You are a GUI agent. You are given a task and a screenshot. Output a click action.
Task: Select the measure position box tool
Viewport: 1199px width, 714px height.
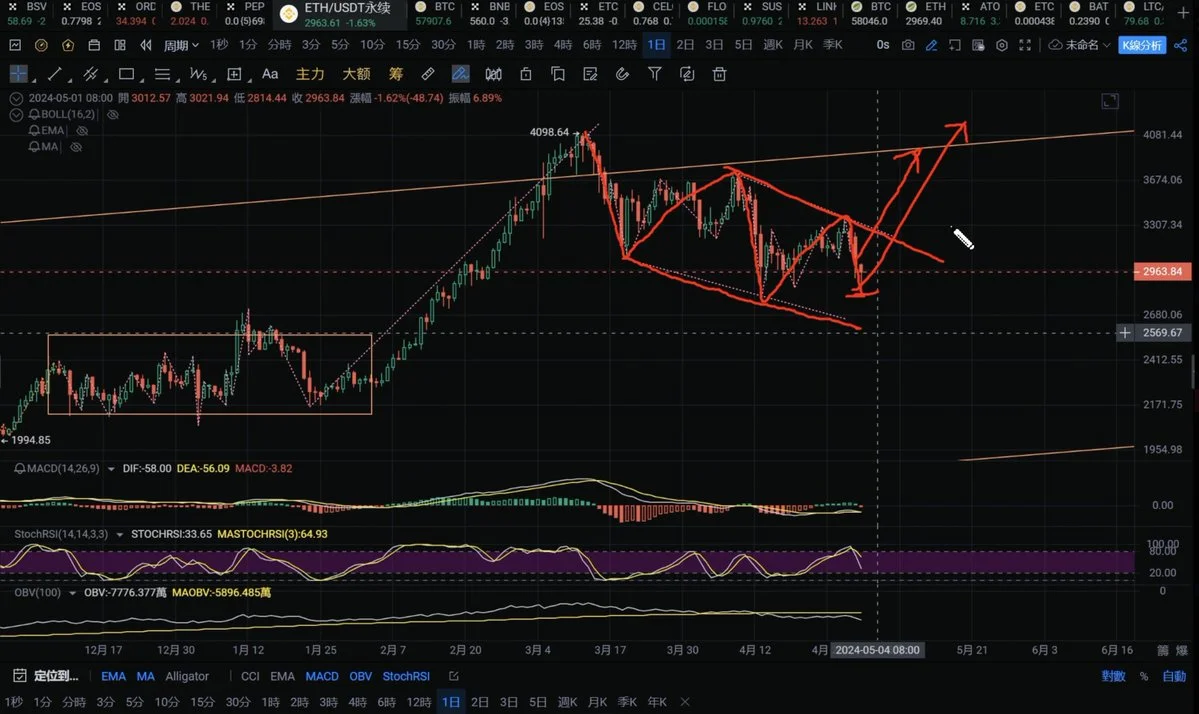click(234, 74)
